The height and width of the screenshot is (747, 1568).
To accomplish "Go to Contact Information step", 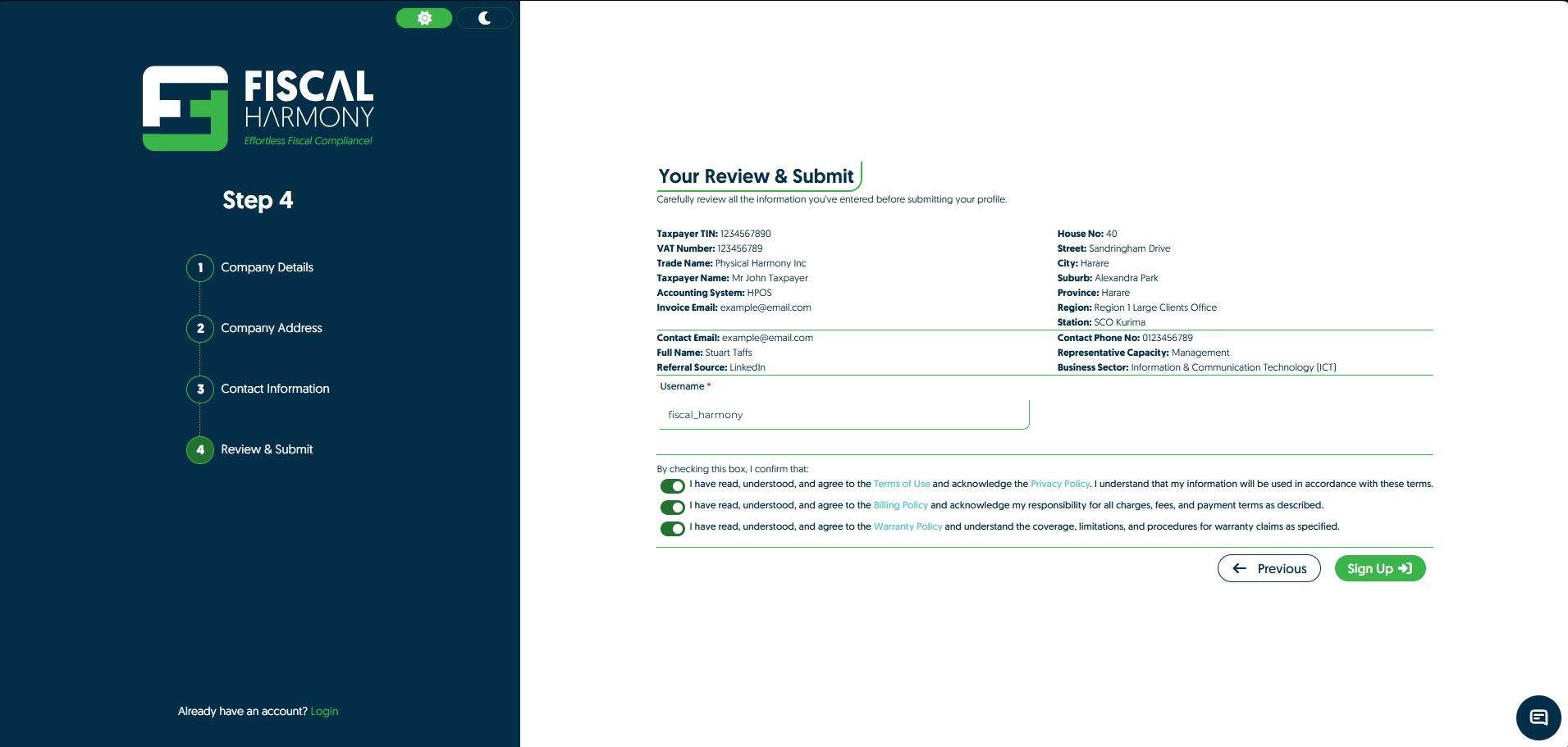I will point(275,389).
